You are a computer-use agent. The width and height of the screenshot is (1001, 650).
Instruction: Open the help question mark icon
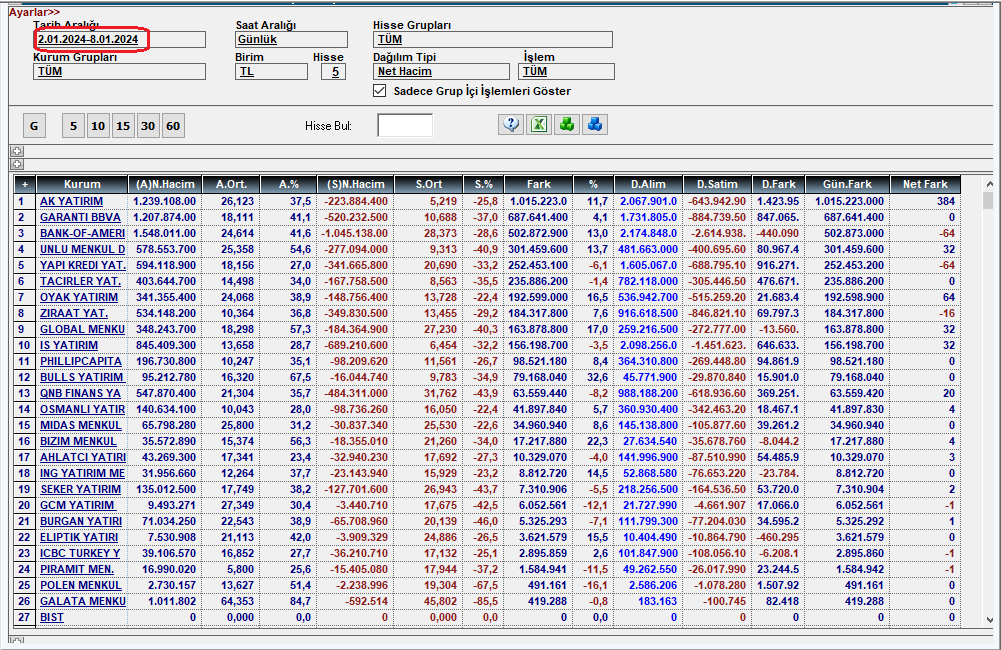(x=511, y=125)
